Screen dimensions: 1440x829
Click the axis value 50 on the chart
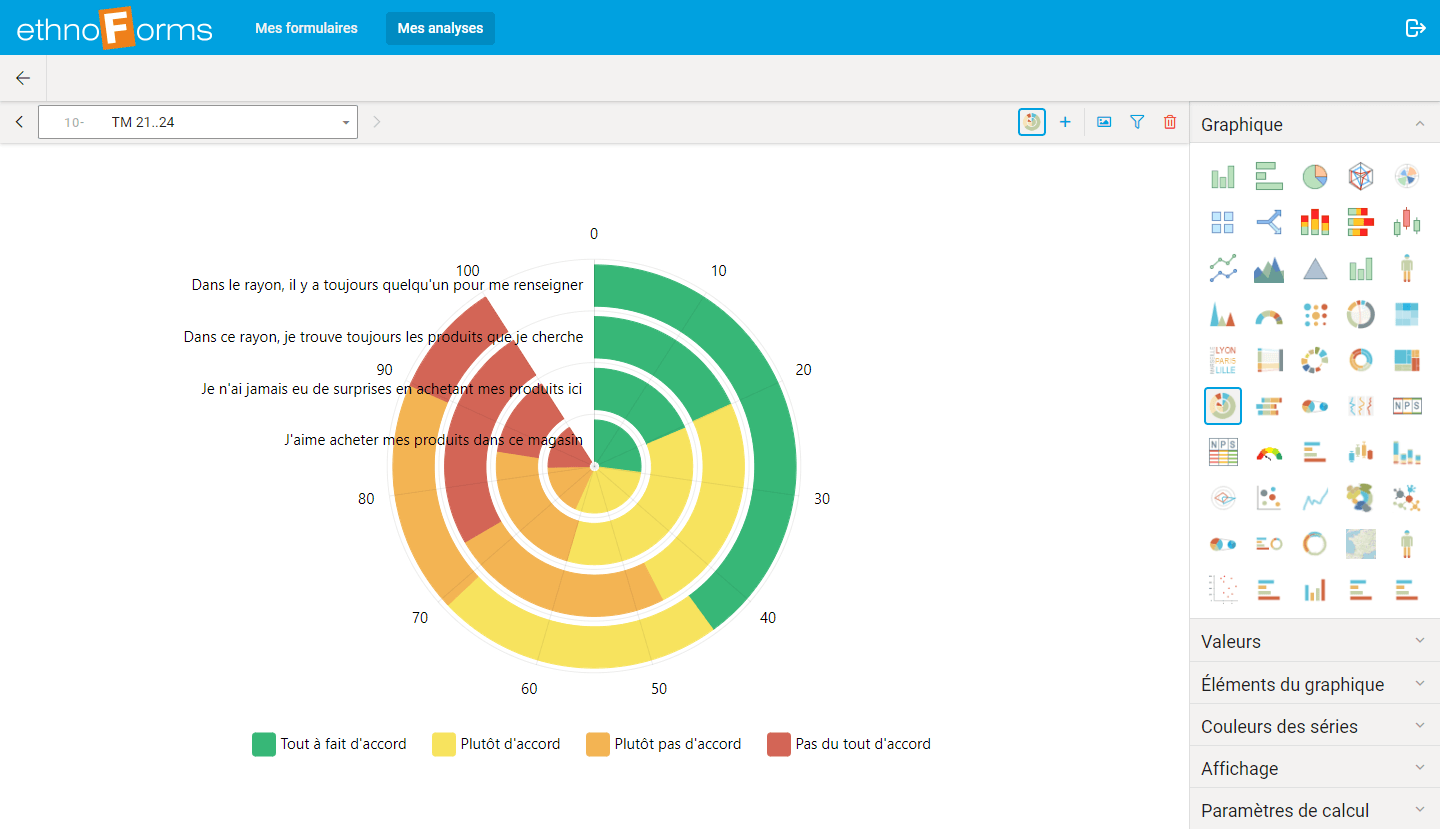[659, 689]
